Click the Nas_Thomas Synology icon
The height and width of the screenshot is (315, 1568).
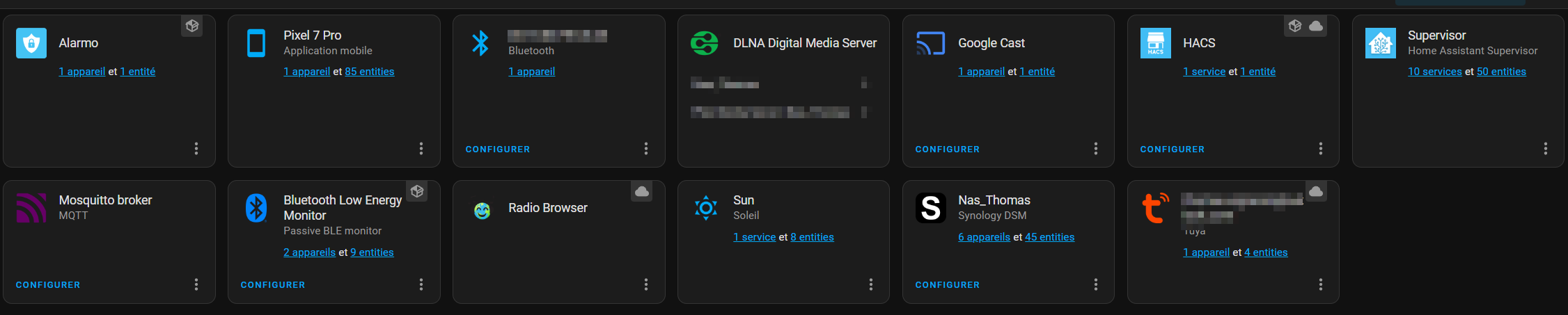pyautogui.click(x=931, y=208)
